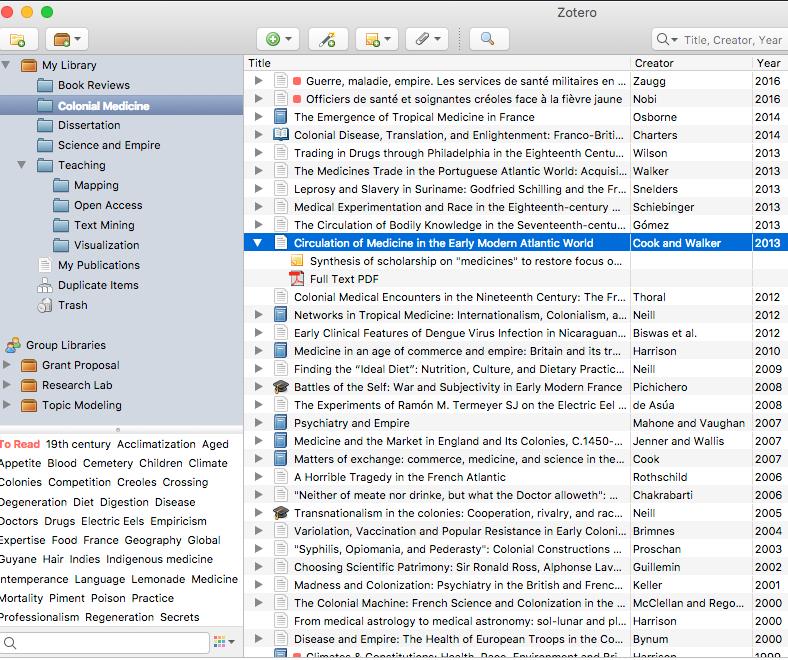This screenshot has width=788, height=660.
Task: Open the New Note dropdown
Action: pyautogui.click(x=377, y=39)
